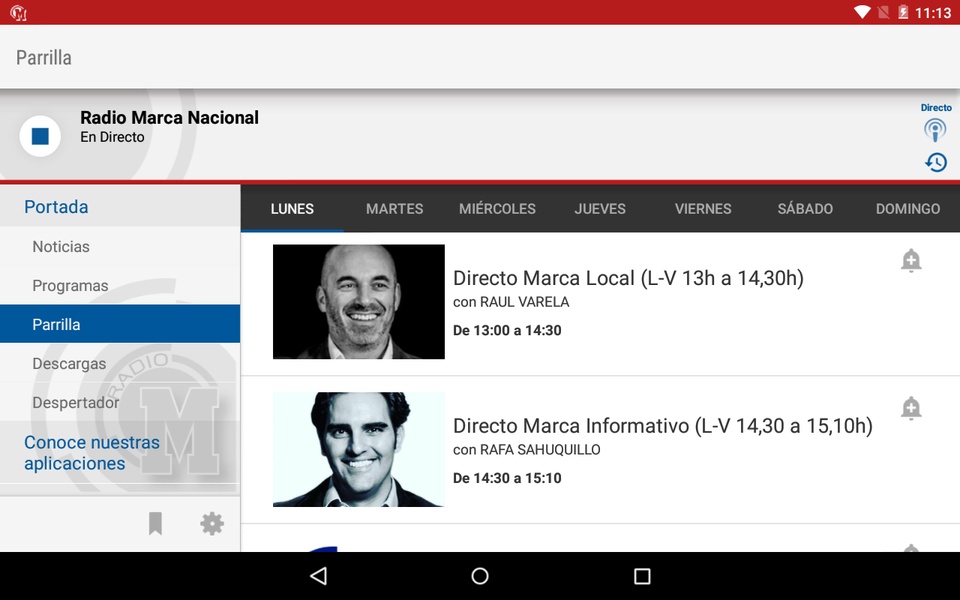Screen dimensions: 960x600
Task: Tap the Radio Marca Nacional station title
Action: (x=170, y=118)
